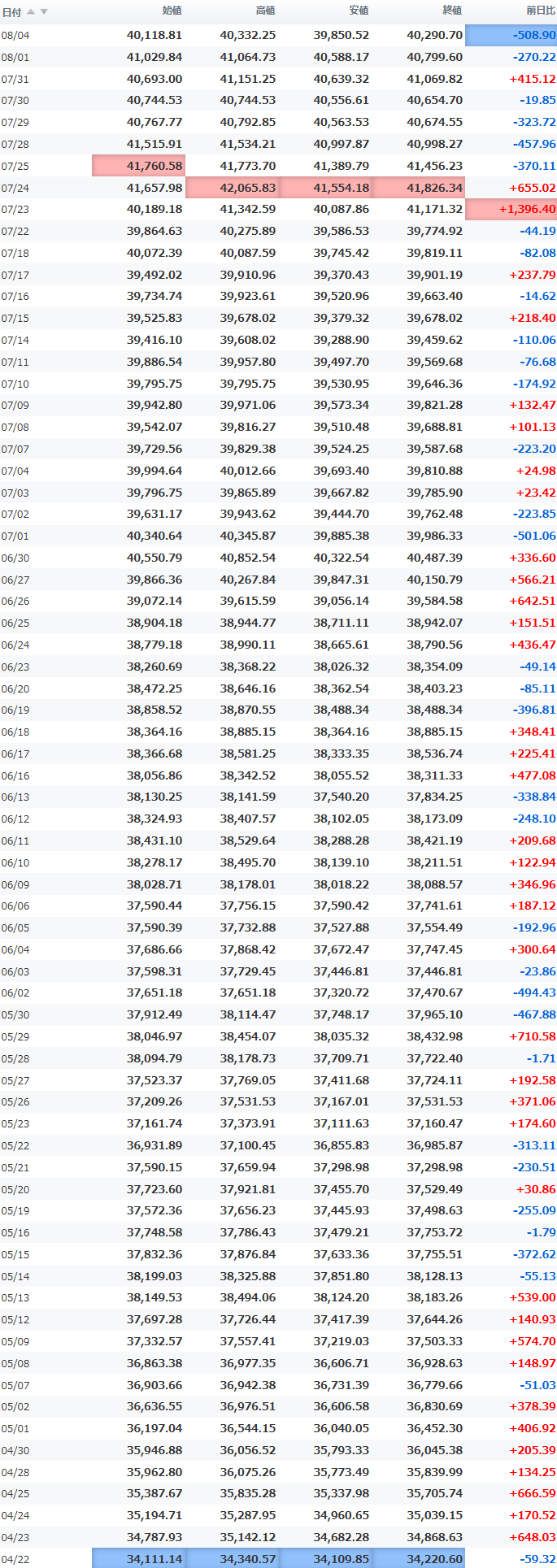Sort dates descending with the down arrow
557x1568 pixels.
click(x=44, y=11)
